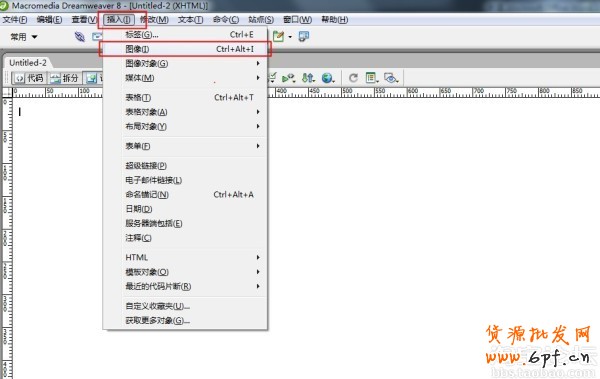This screenshot has height=379, width=600.
Task: Open the View Options icon menu
Action: tap(372, 78)
